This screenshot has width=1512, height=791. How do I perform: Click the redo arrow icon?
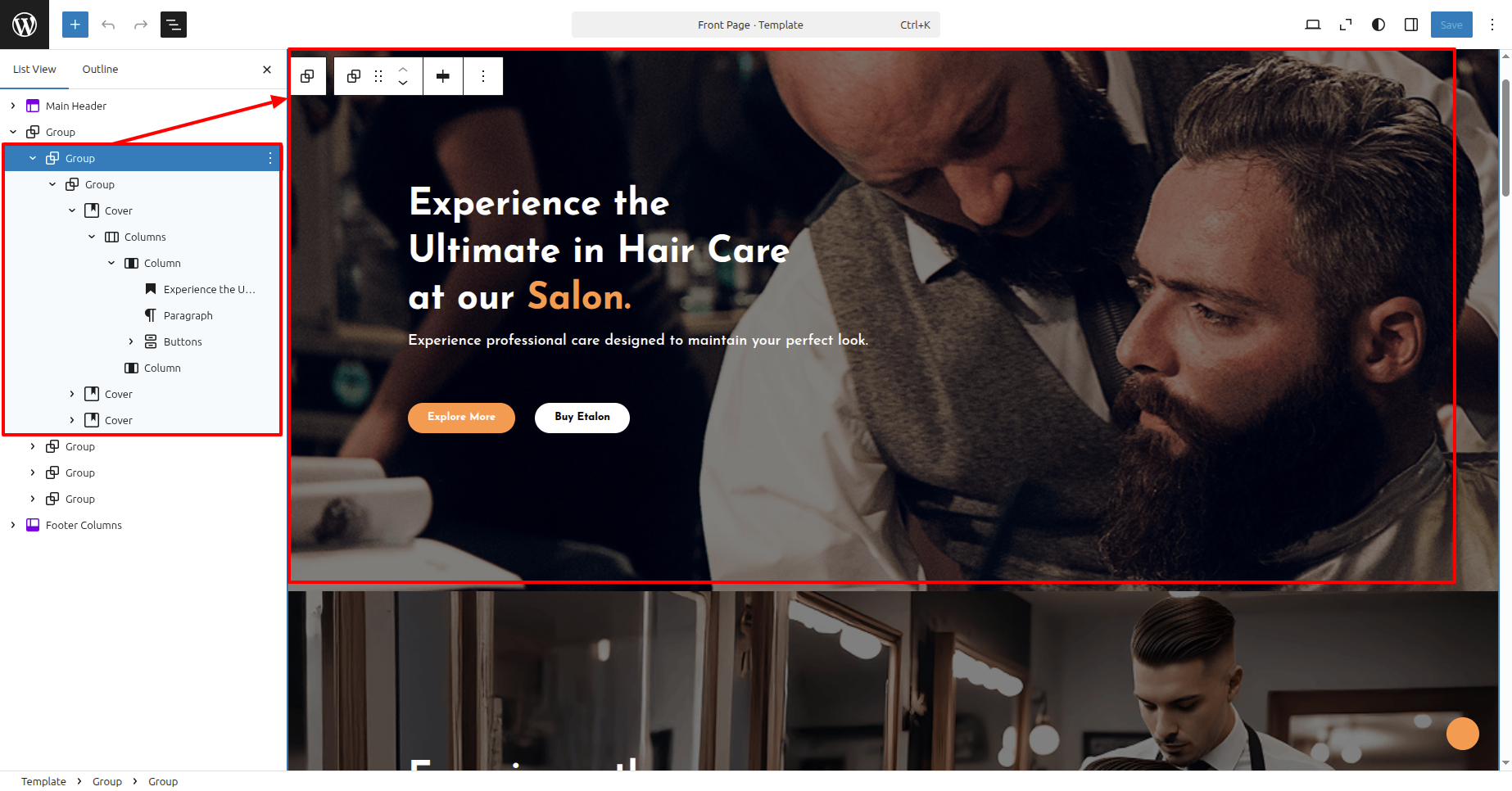pos(141,25)
